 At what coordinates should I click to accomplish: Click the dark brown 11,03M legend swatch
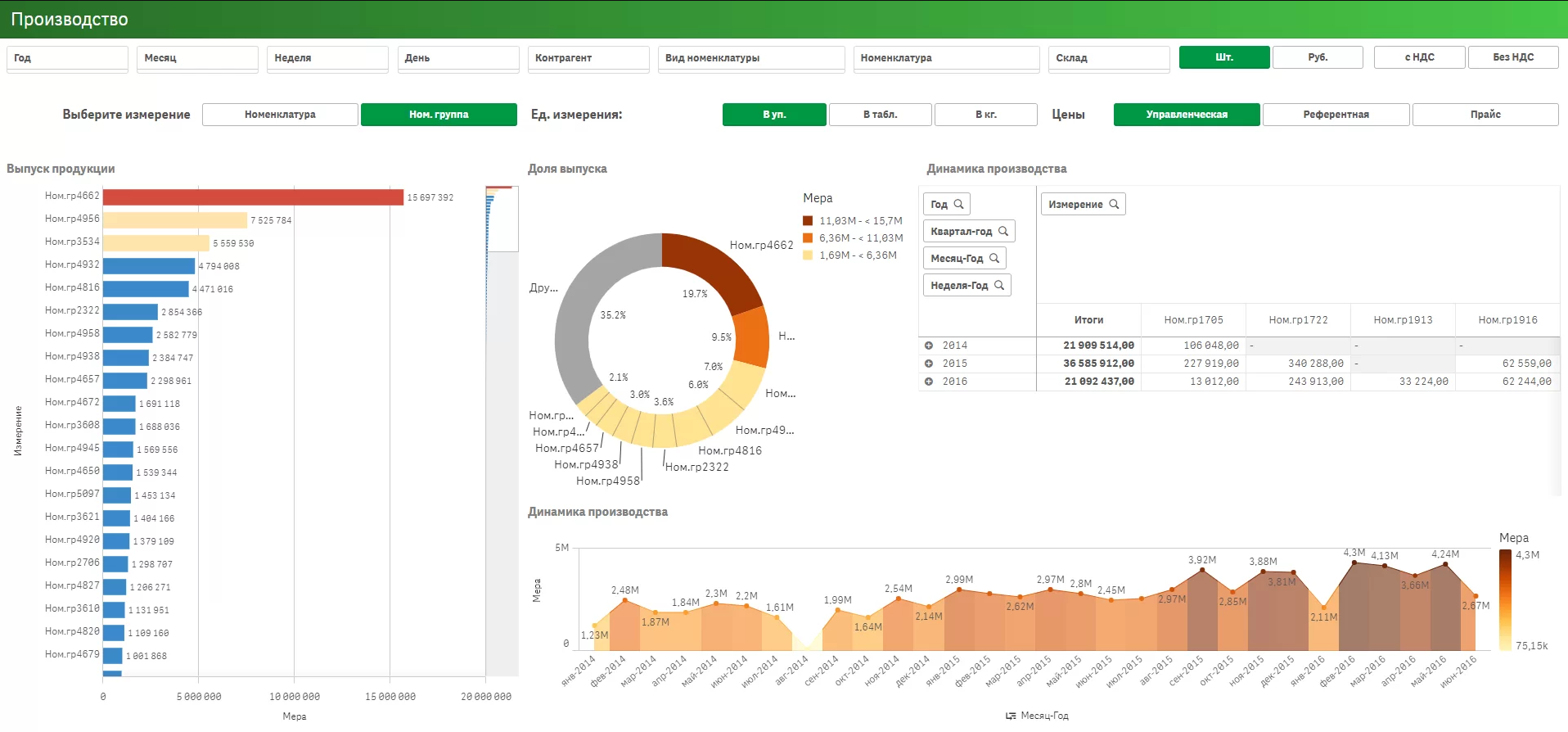(x=808, y=221)
